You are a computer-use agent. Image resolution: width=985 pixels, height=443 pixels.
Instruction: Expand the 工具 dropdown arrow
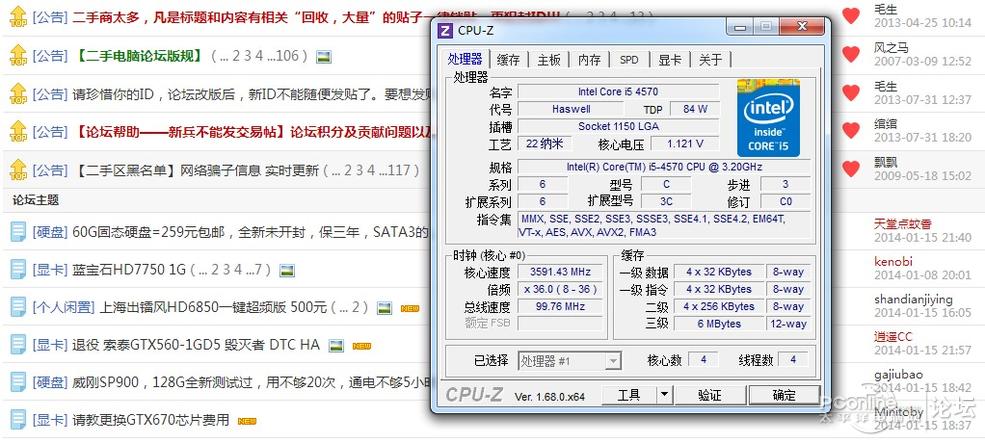coord(664,395)
